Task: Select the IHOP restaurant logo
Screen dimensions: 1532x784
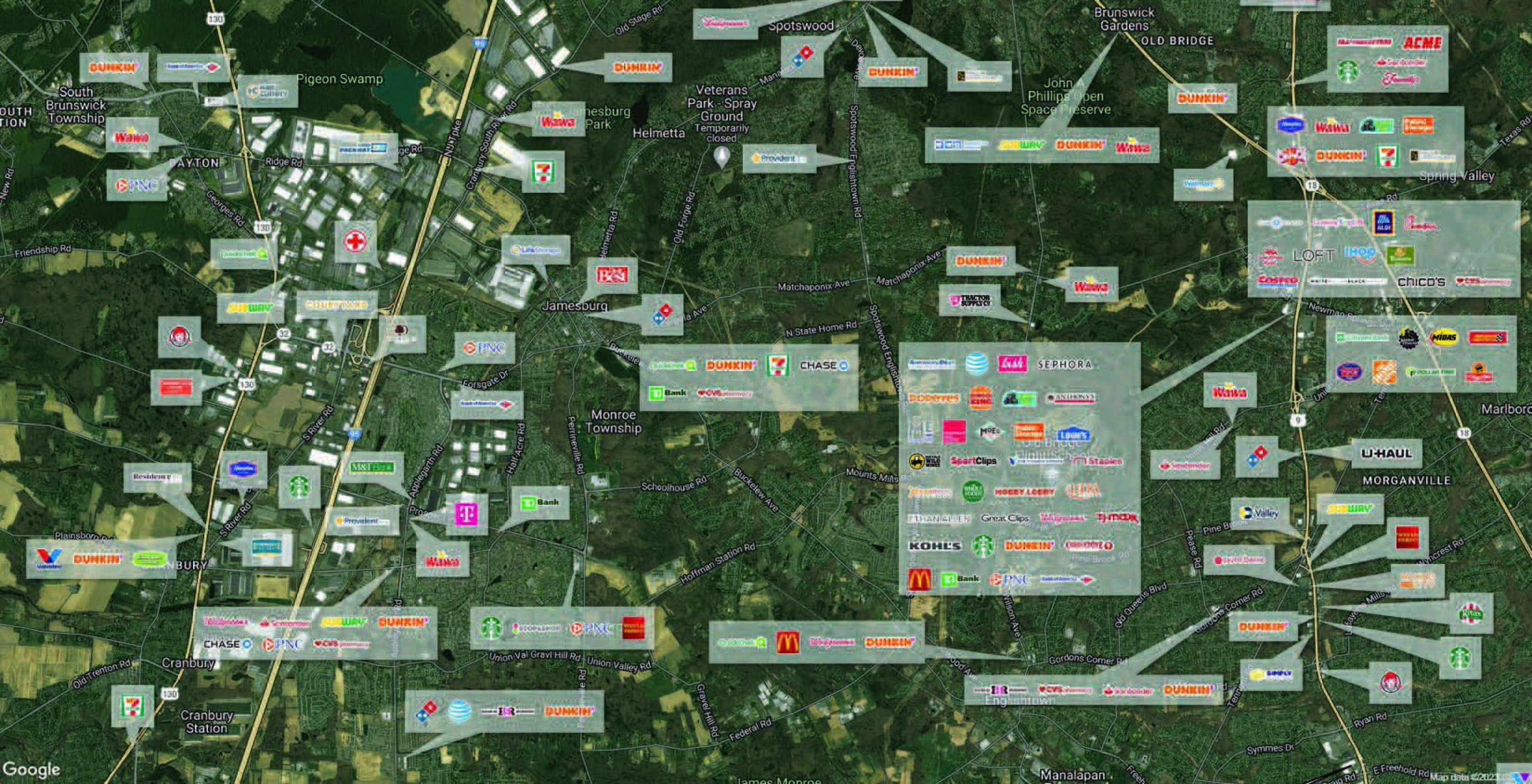Action: click(x=1360, y=254)
